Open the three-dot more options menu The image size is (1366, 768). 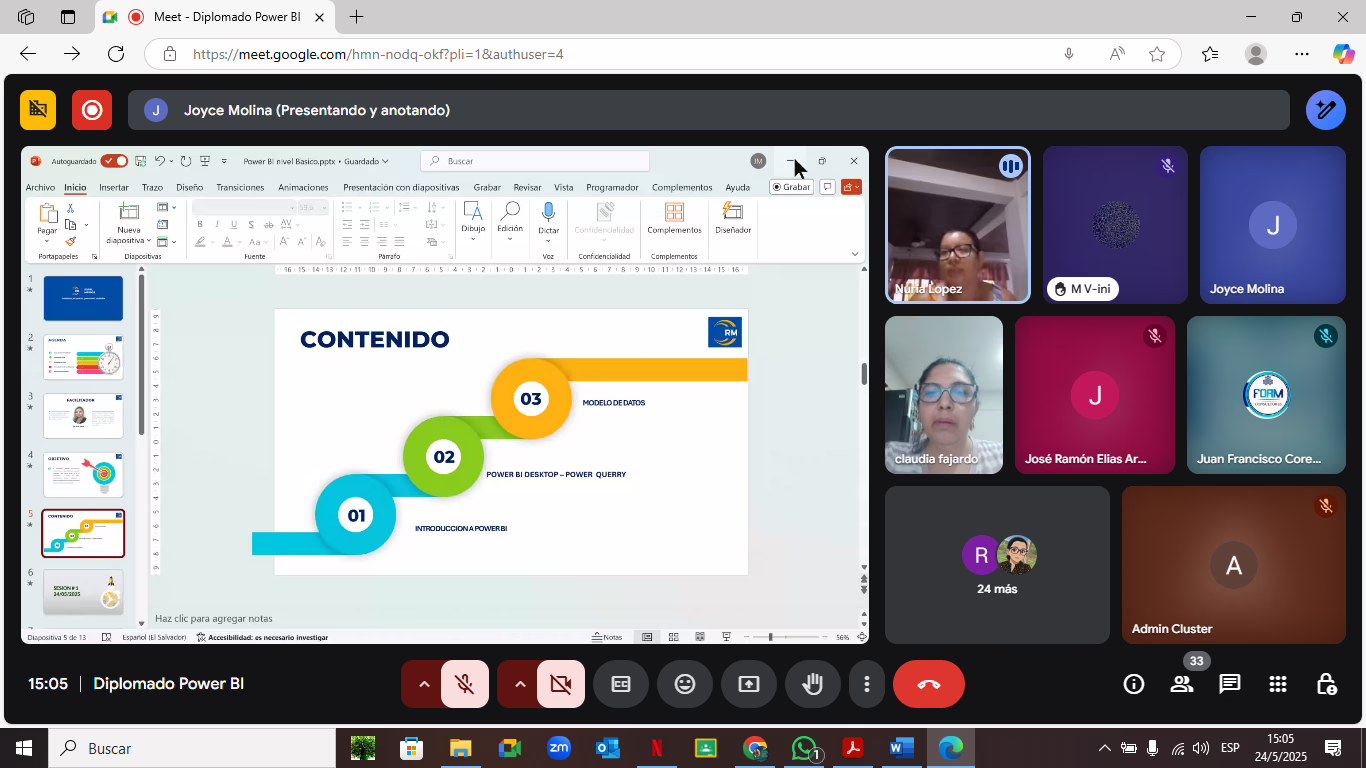point(867,684)
